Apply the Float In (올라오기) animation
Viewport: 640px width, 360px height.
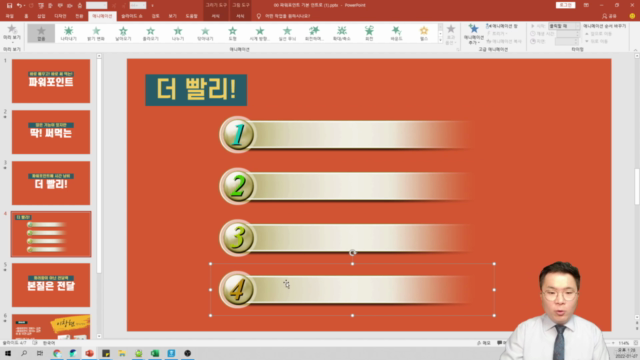coord(151,33)
